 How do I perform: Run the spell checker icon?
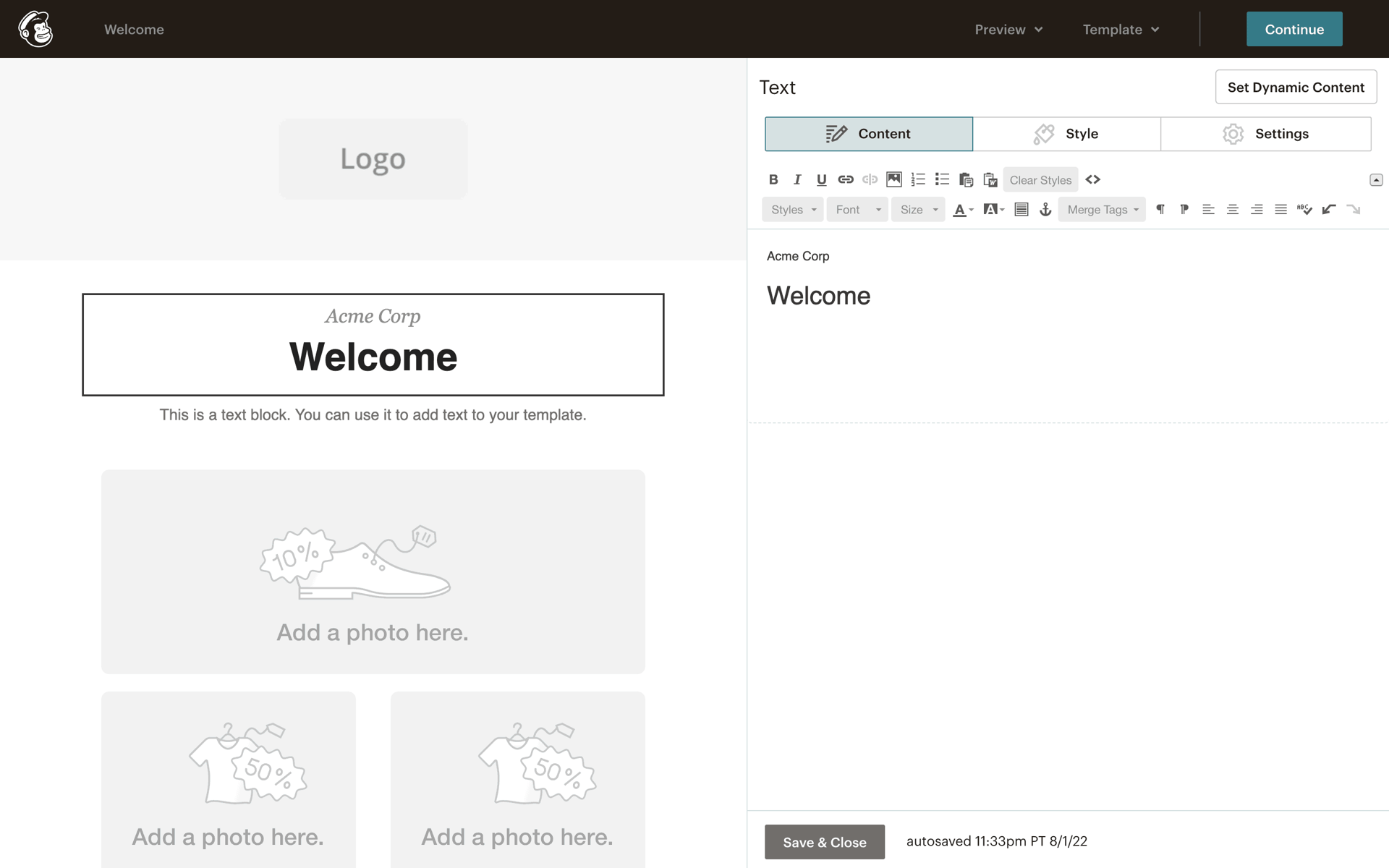click(x=1305, y=210)
